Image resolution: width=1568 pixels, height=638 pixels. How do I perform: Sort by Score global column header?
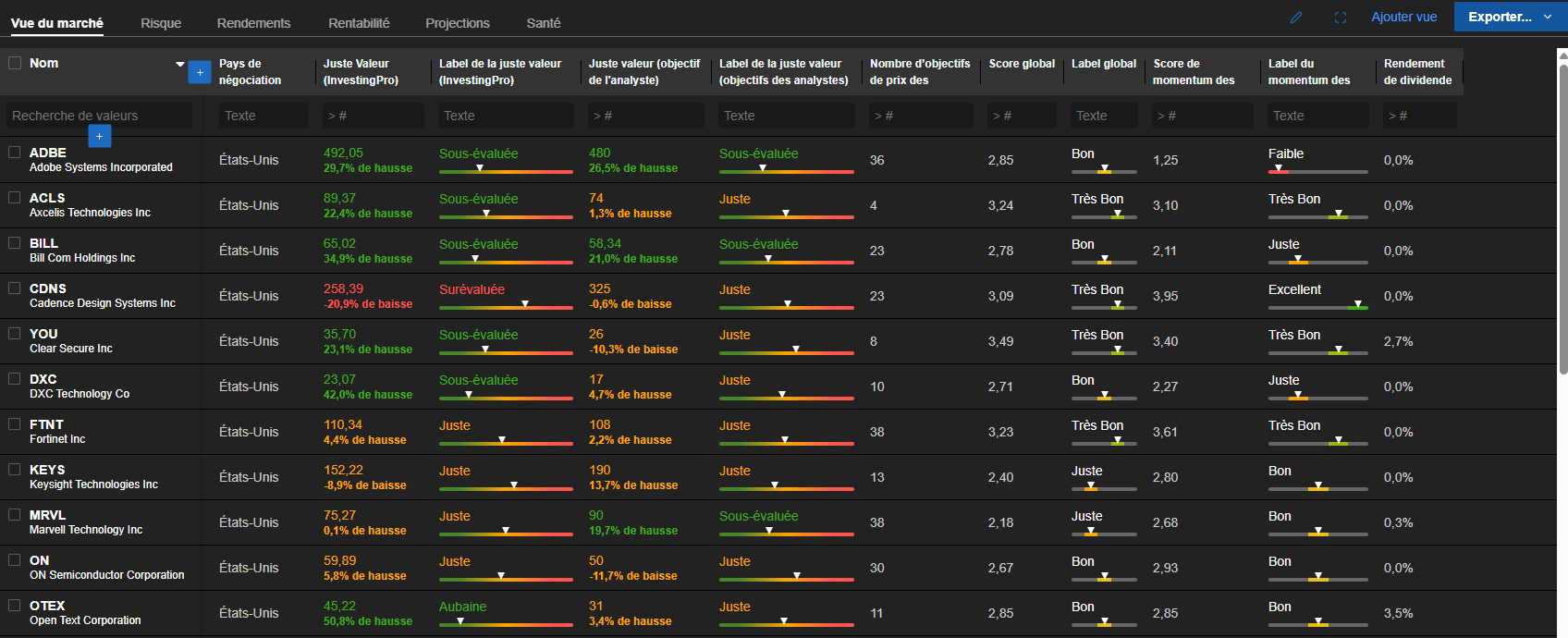tap(1022, 64)
